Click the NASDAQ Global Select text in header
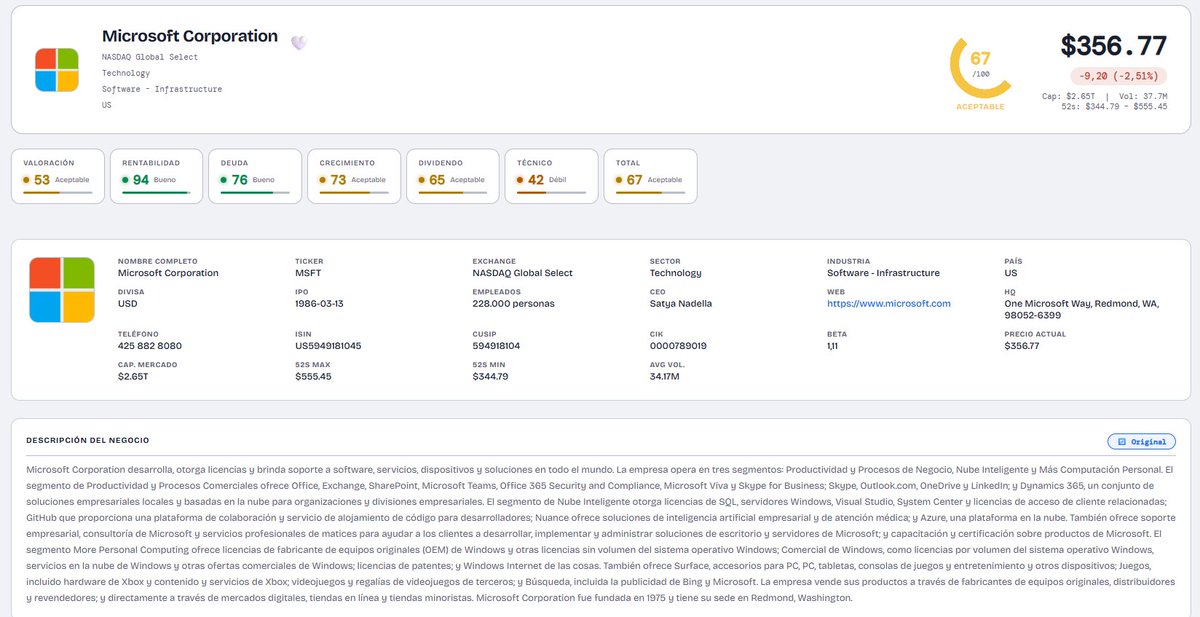Viewport: 1200px width, 617px height. [150, 57]
